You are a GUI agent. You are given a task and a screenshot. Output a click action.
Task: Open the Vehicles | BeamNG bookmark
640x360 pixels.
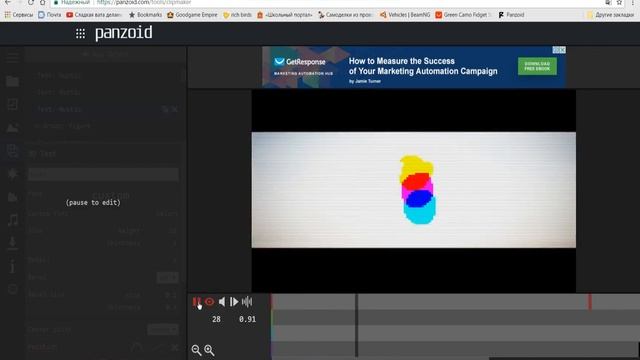pos(405,15)
